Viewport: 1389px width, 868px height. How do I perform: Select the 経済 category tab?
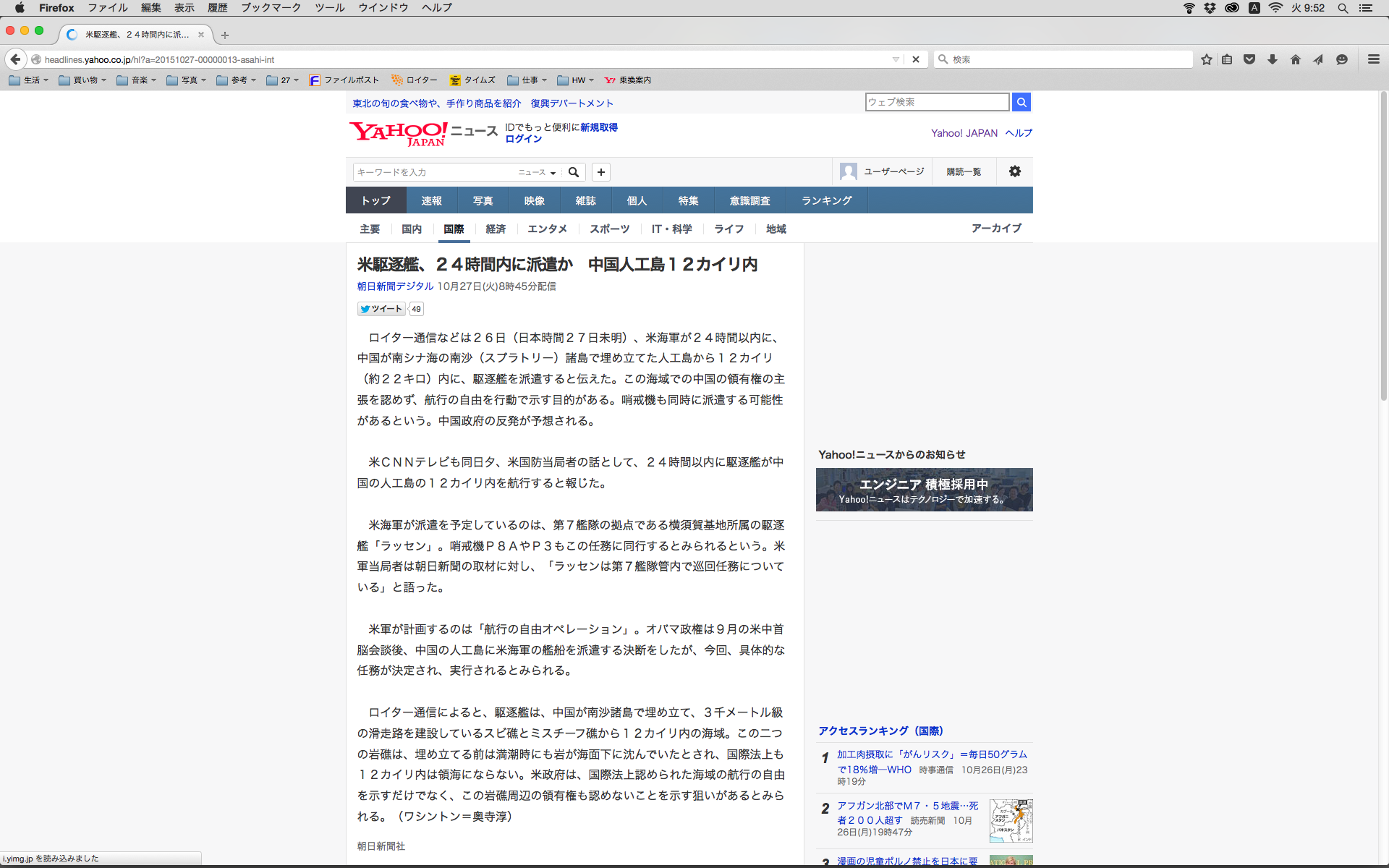[x=496, y=229]
